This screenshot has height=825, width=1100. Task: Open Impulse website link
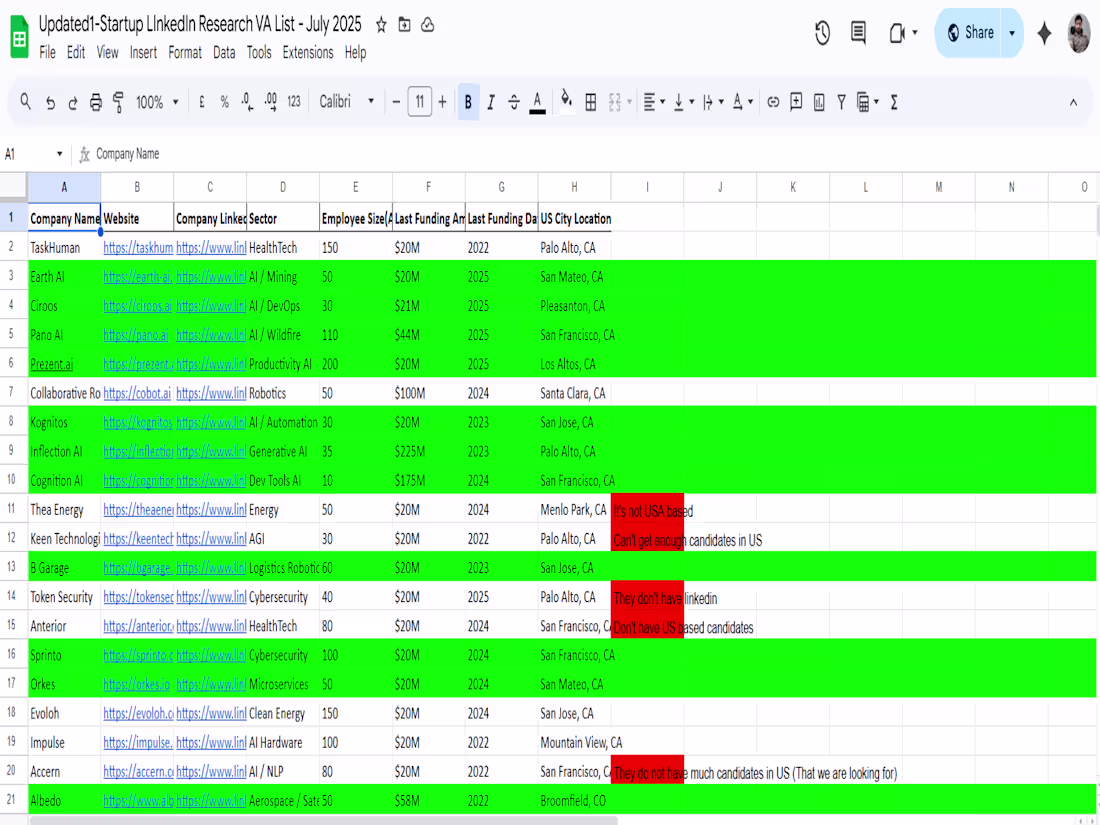(x=138, y=742)
